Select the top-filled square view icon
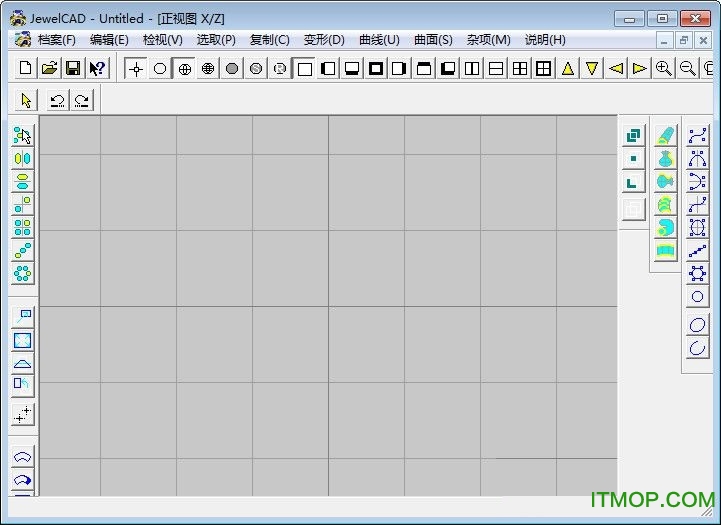 point(424,68)
